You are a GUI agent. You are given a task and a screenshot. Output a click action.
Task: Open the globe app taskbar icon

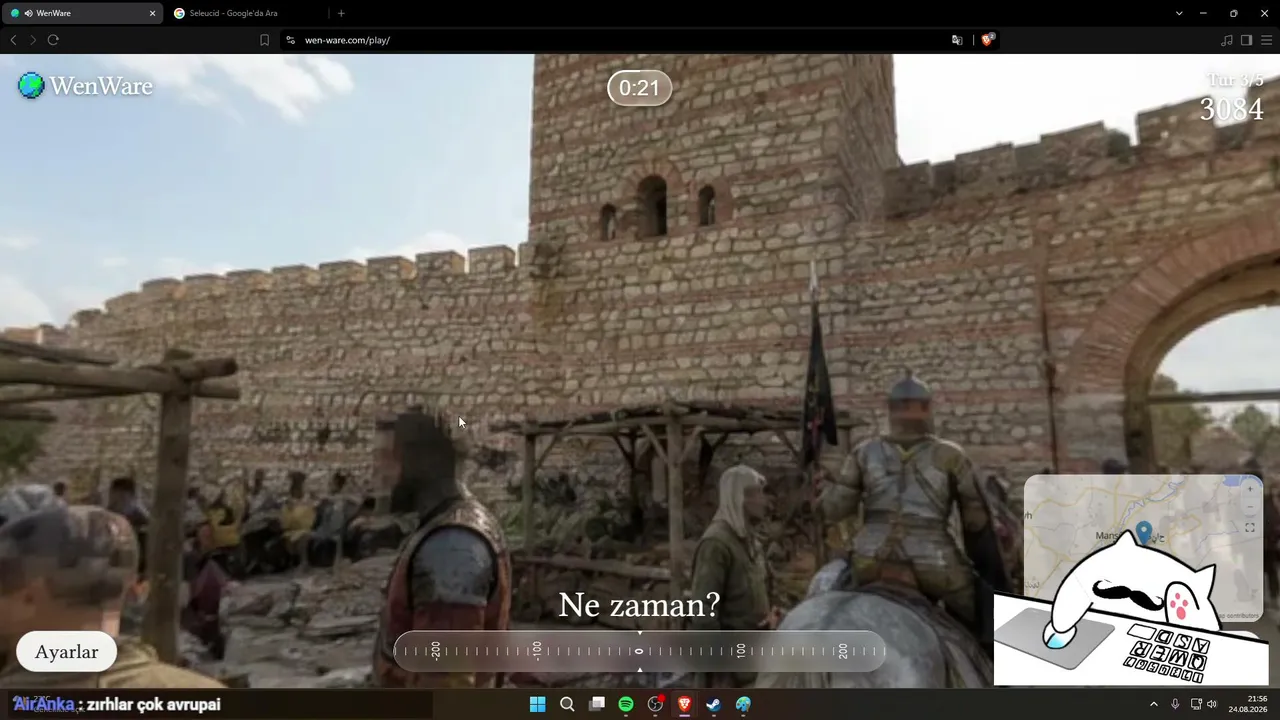pyautogui.click(x=743, y=704)
